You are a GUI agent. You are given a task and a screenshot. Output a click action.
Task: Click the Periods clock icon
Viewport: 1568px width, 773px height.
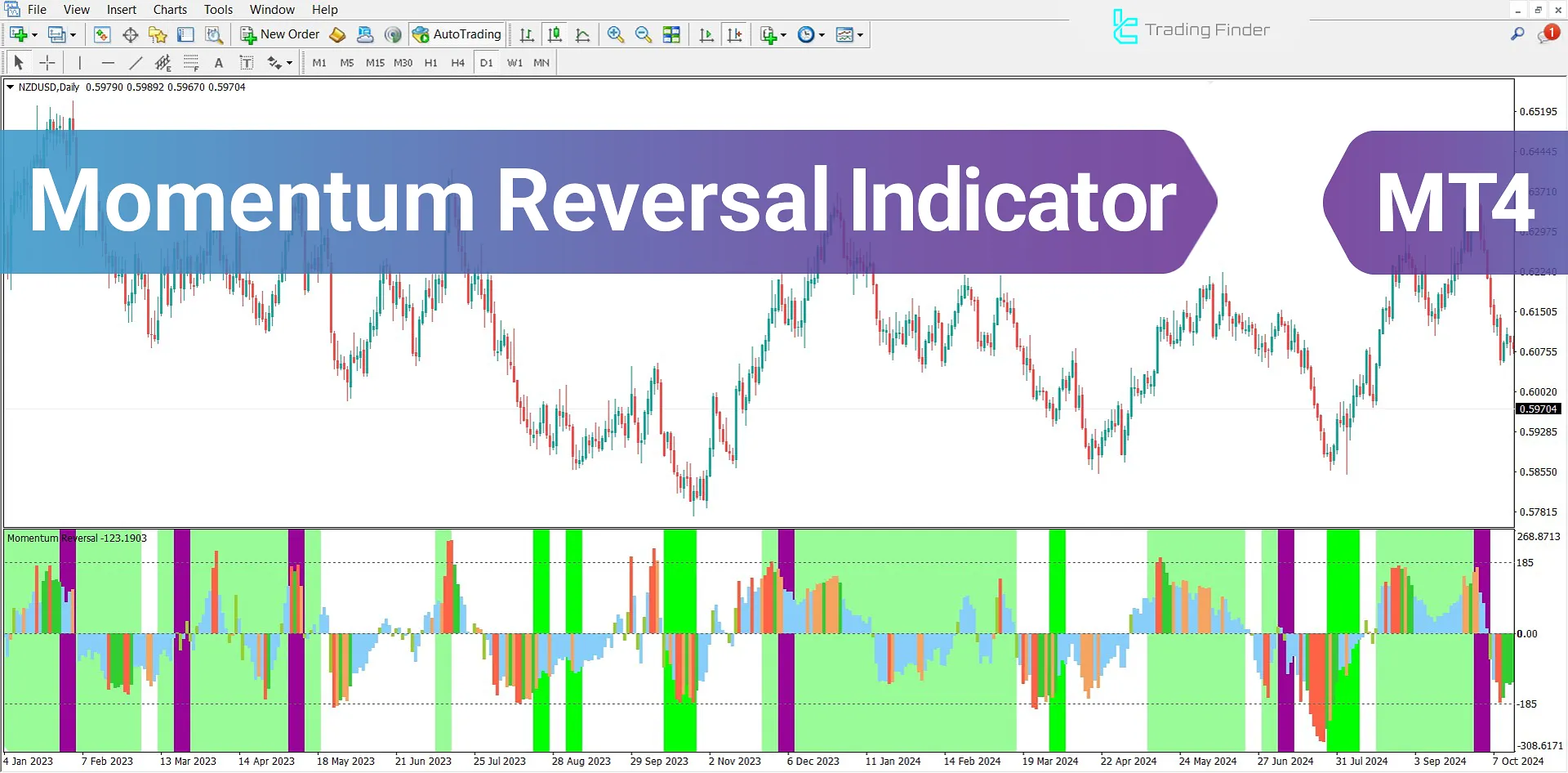[x=806, y=34]
